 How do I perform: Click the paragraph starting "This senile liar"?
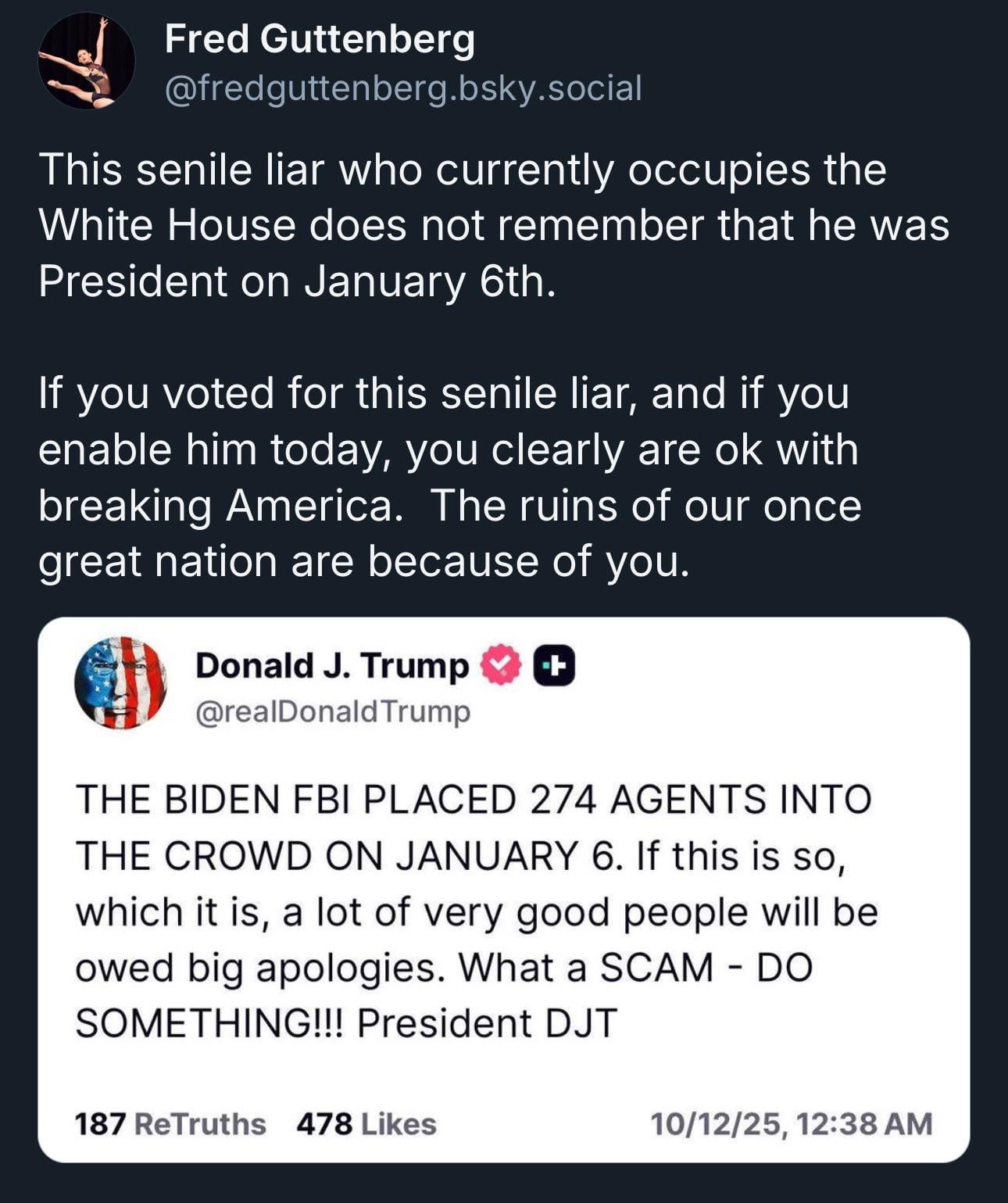tap(494, 225)
